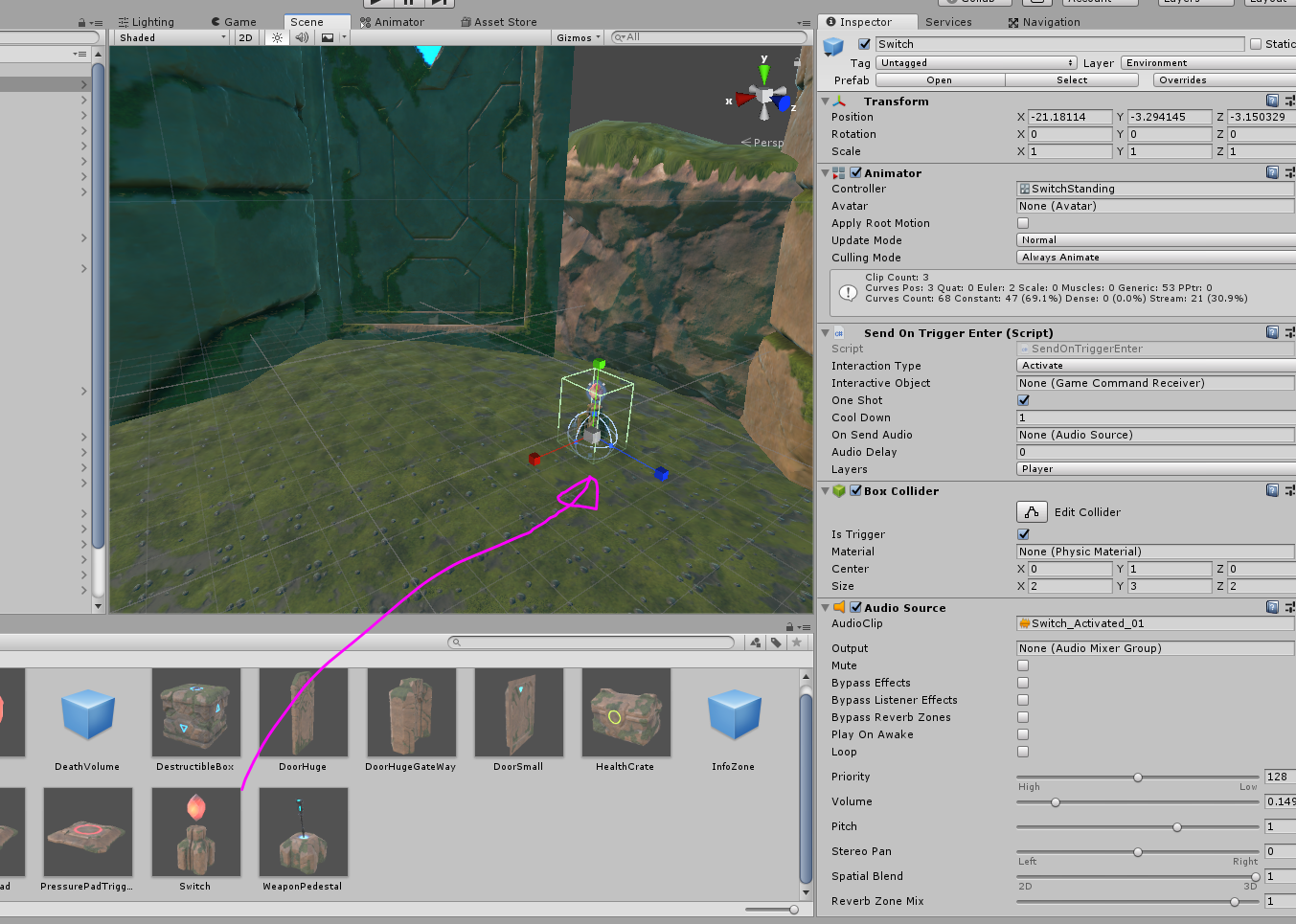Toggle scene lighting sun icon
Viewport: 1296px width, 924px height.
click(x=277, y=37)
